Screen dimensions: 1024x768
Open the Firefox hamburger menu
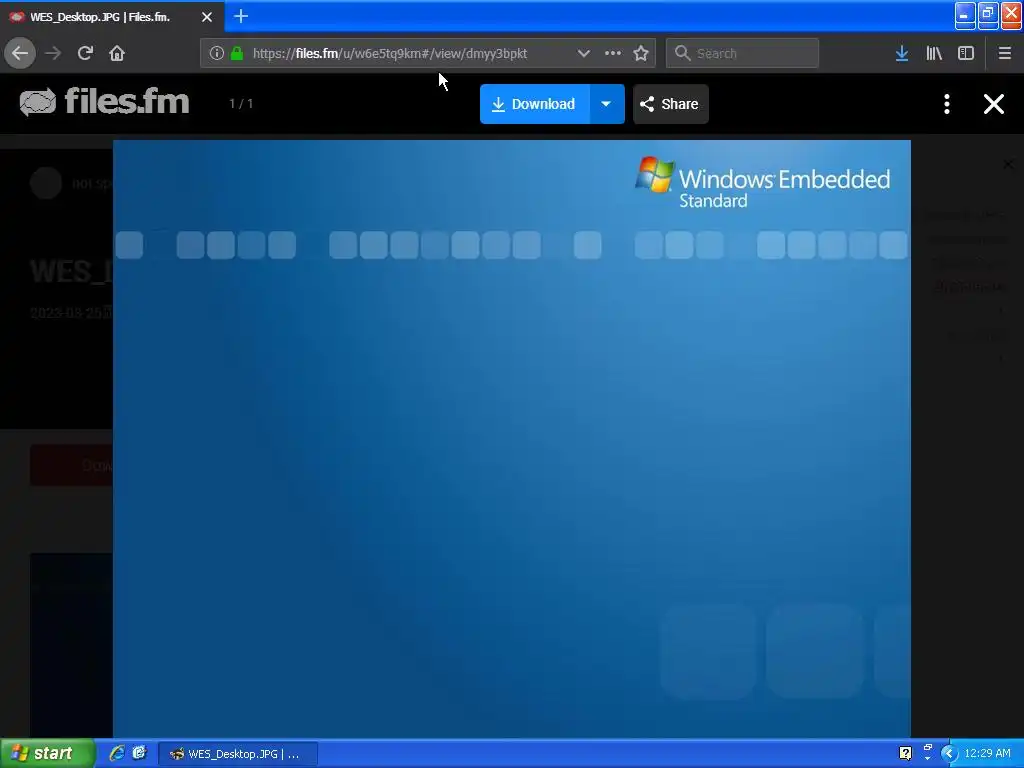pyautogui.click(x=1004, y=53)
